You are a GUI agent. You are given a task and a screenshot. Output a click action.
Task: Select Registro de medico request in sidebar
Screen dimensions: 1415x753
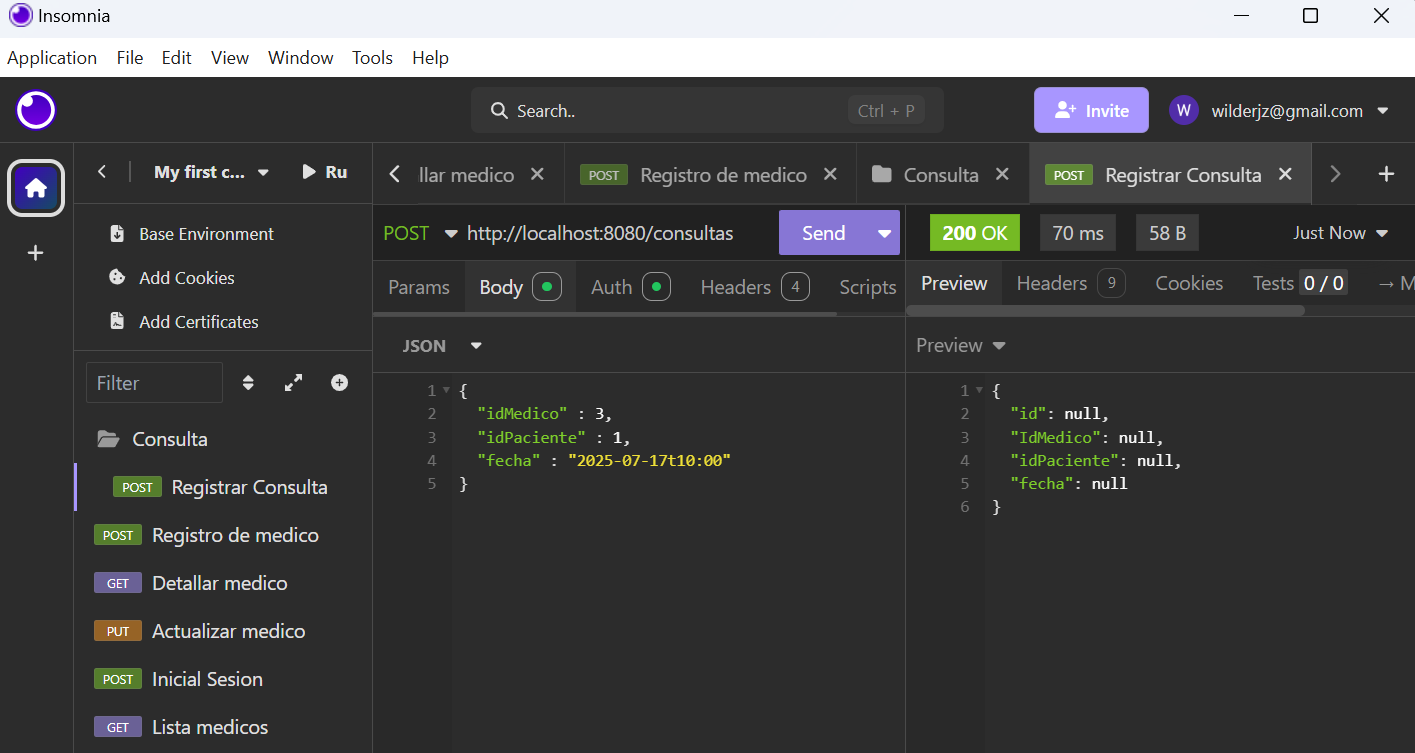(223, 535)
